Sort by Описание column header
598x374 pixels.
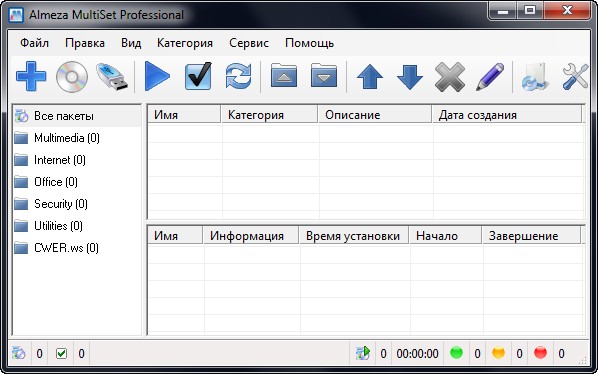[375, 115]
